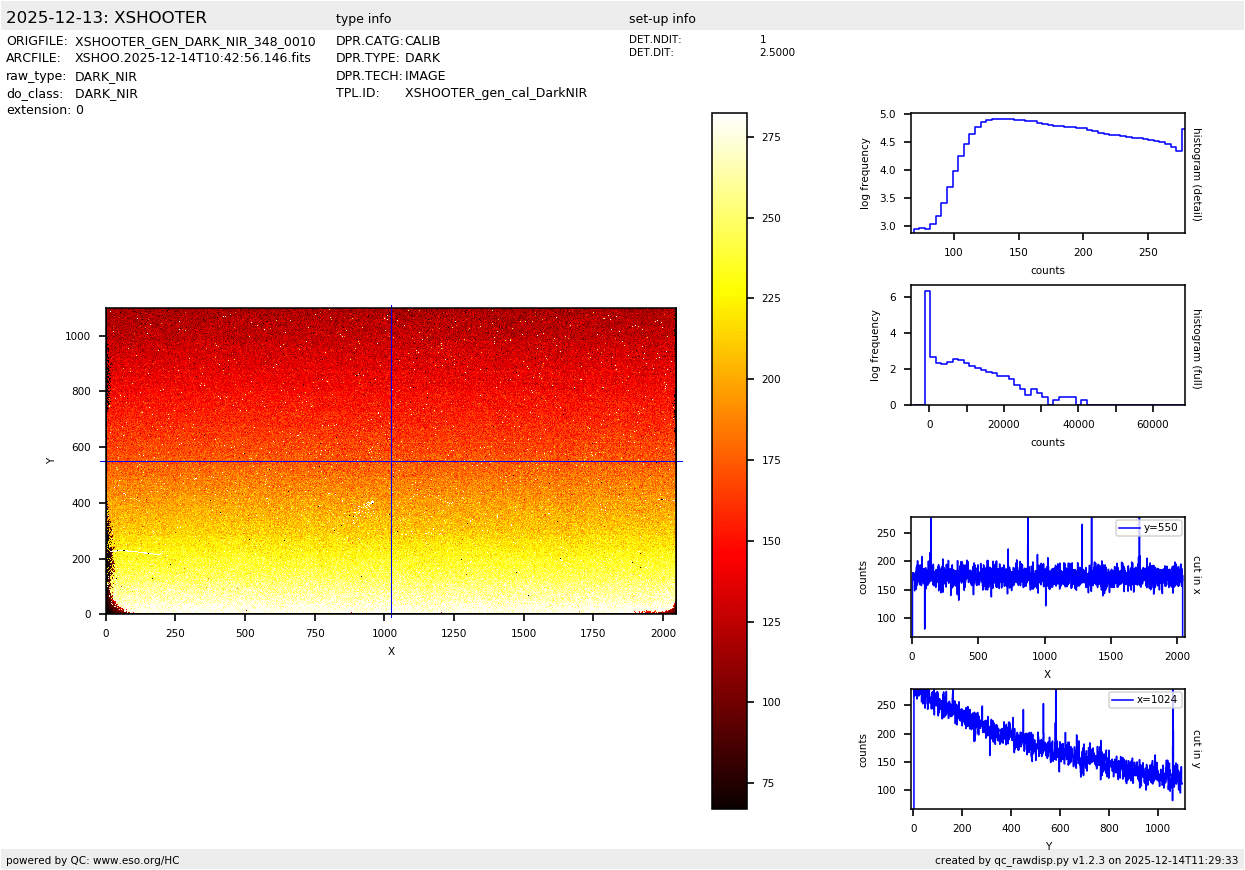Click the y=550 legend entry
1245x870 pixels.
1149,528
